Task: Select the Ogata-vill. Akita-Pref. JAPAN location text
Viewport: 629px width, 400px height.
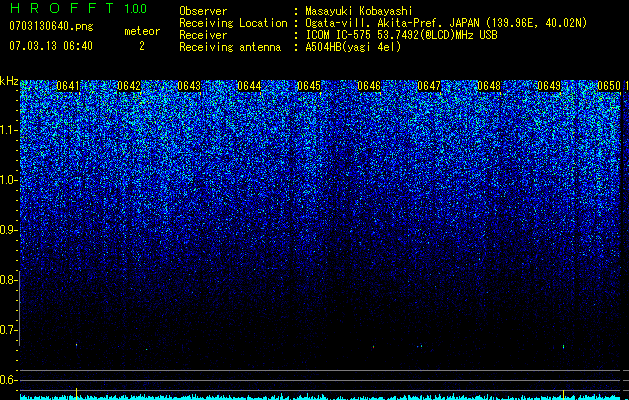Action: (446, 23)
